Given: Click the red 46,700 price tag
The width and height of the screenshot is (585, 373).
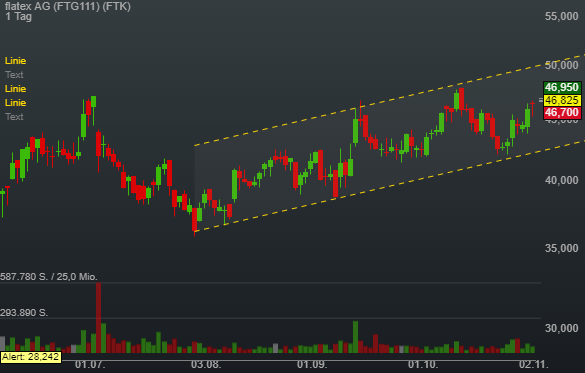Looking at the screenshot, I should point(562,112).
